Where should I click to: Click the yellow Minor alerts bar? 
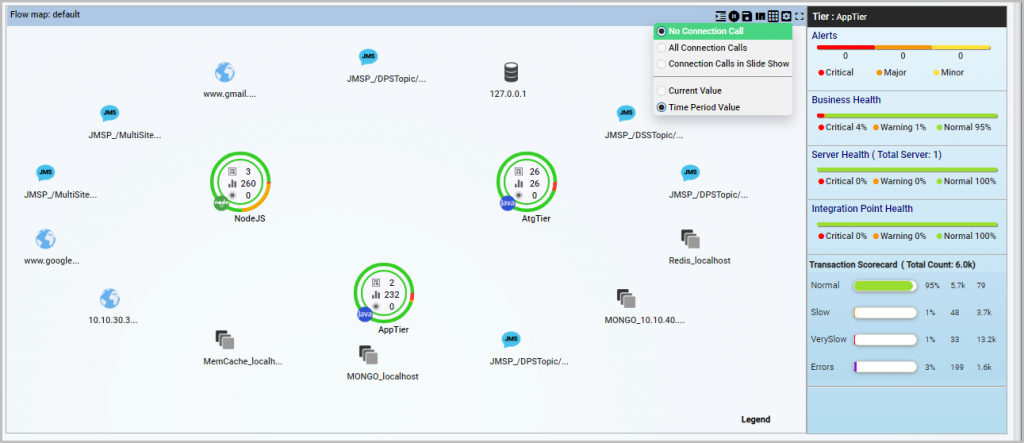961,47
